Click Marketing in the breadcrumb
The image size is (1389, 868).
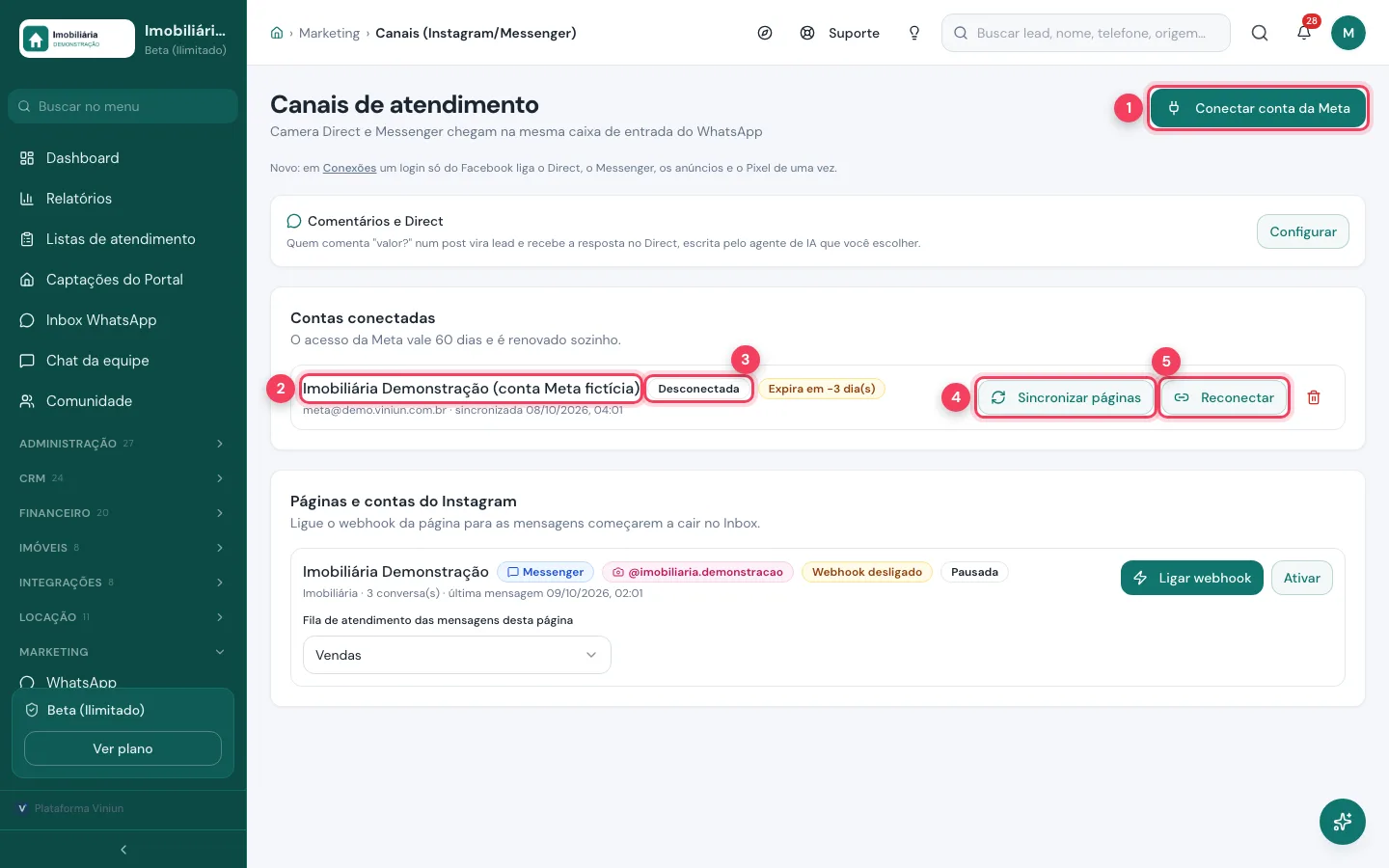coord(329,33)
